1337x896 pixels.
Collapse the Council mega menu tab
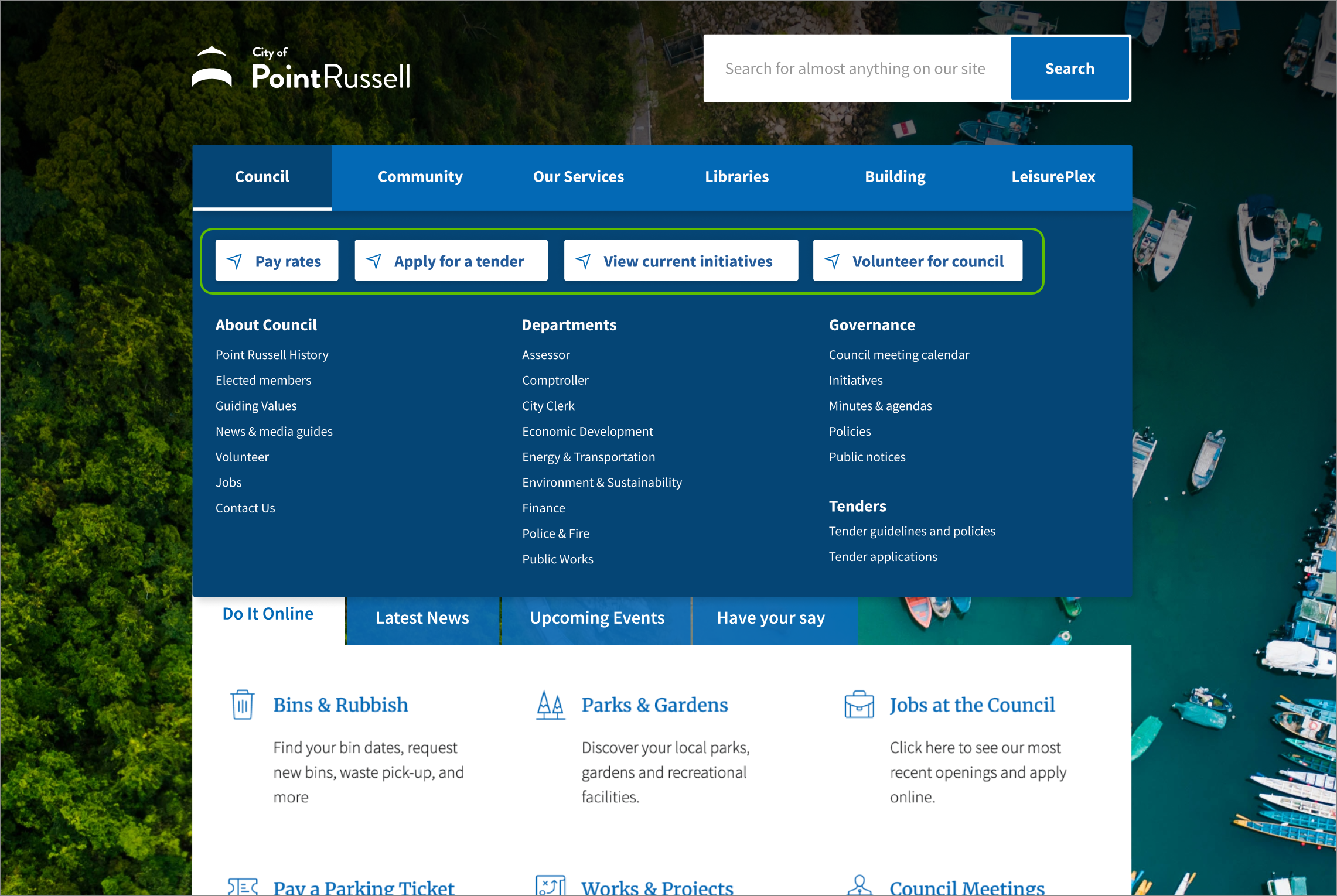point(262,177)
